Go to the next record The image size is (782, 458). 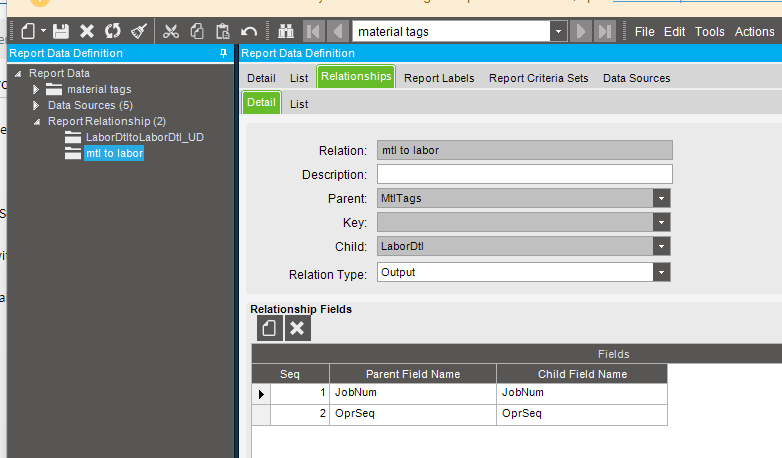click(581, 31)
